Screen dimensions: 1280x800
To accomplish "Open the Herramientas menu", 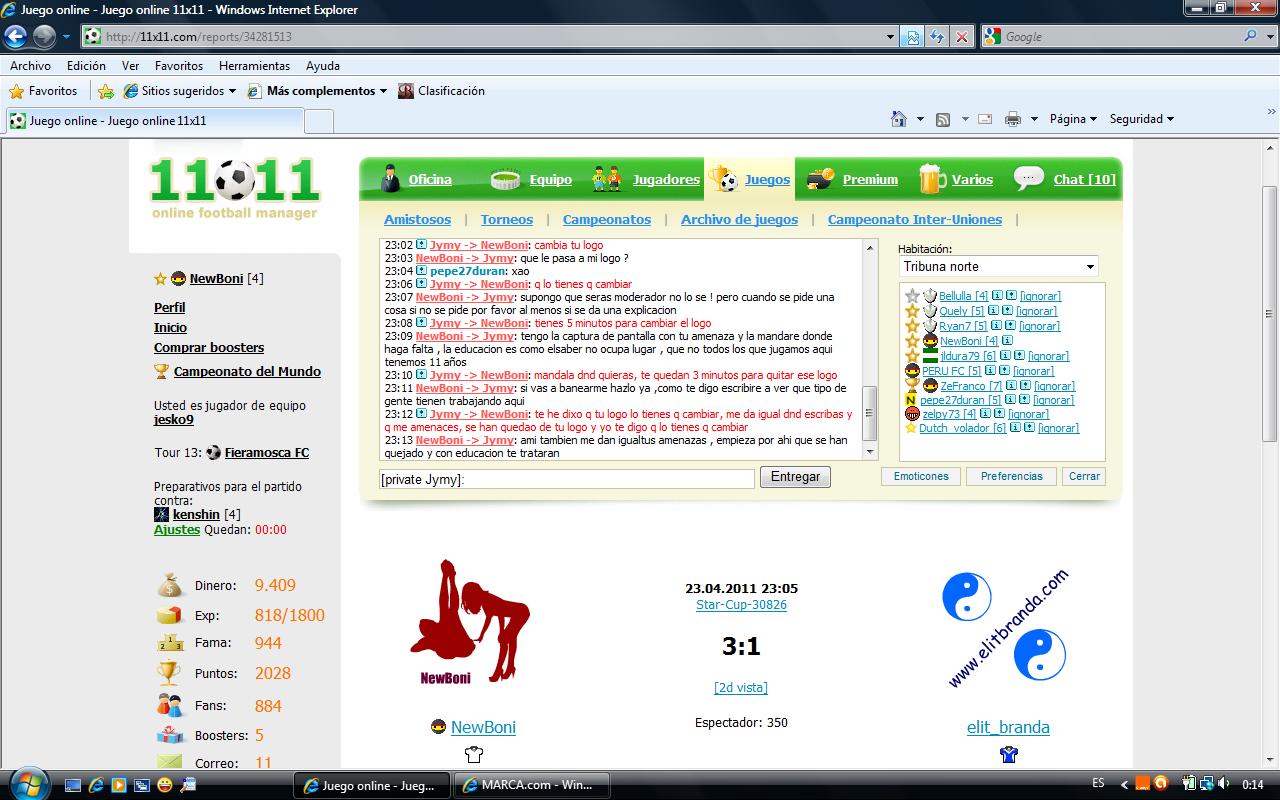I will 254,66.
